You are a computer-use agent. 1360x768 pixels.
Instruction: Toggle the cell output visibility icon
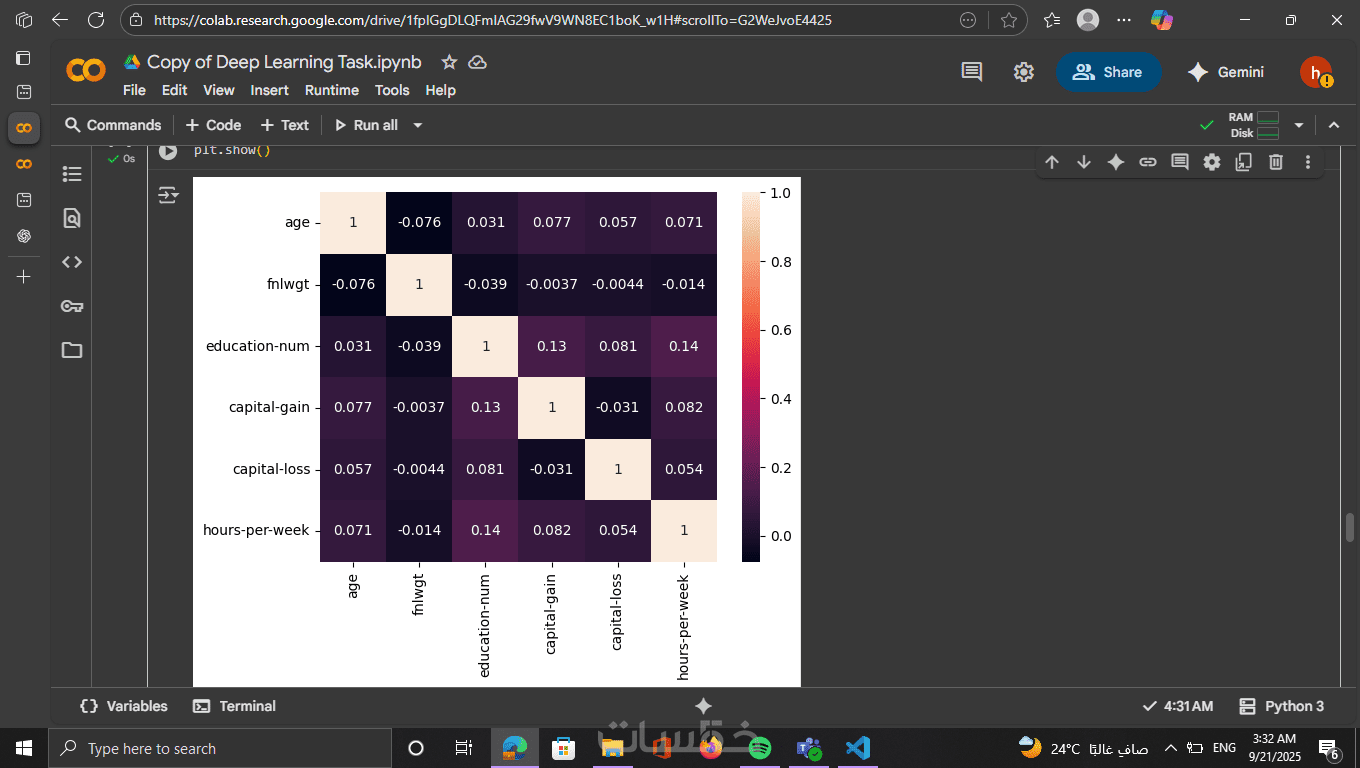168,195
